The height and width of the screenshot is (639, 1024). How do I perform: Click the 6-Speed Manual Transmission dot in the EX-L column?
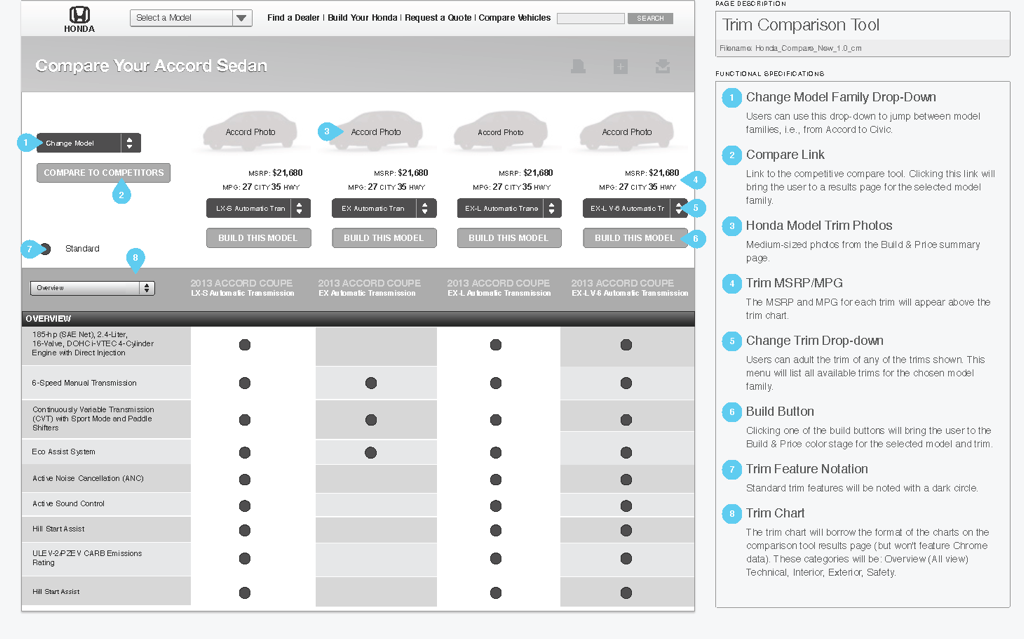(x=495, y=383)
